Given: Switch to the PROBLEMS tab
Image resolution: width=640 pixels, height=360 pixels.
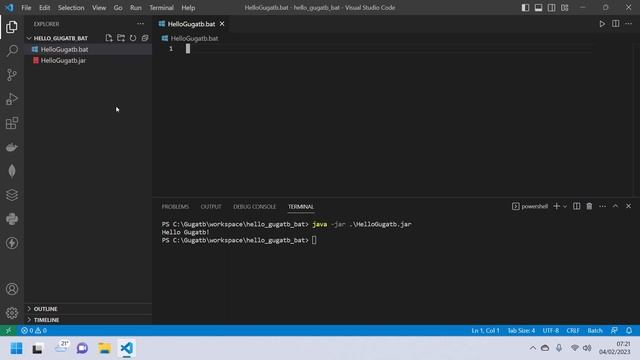Looking at the screenshot, I should (175, 207).
